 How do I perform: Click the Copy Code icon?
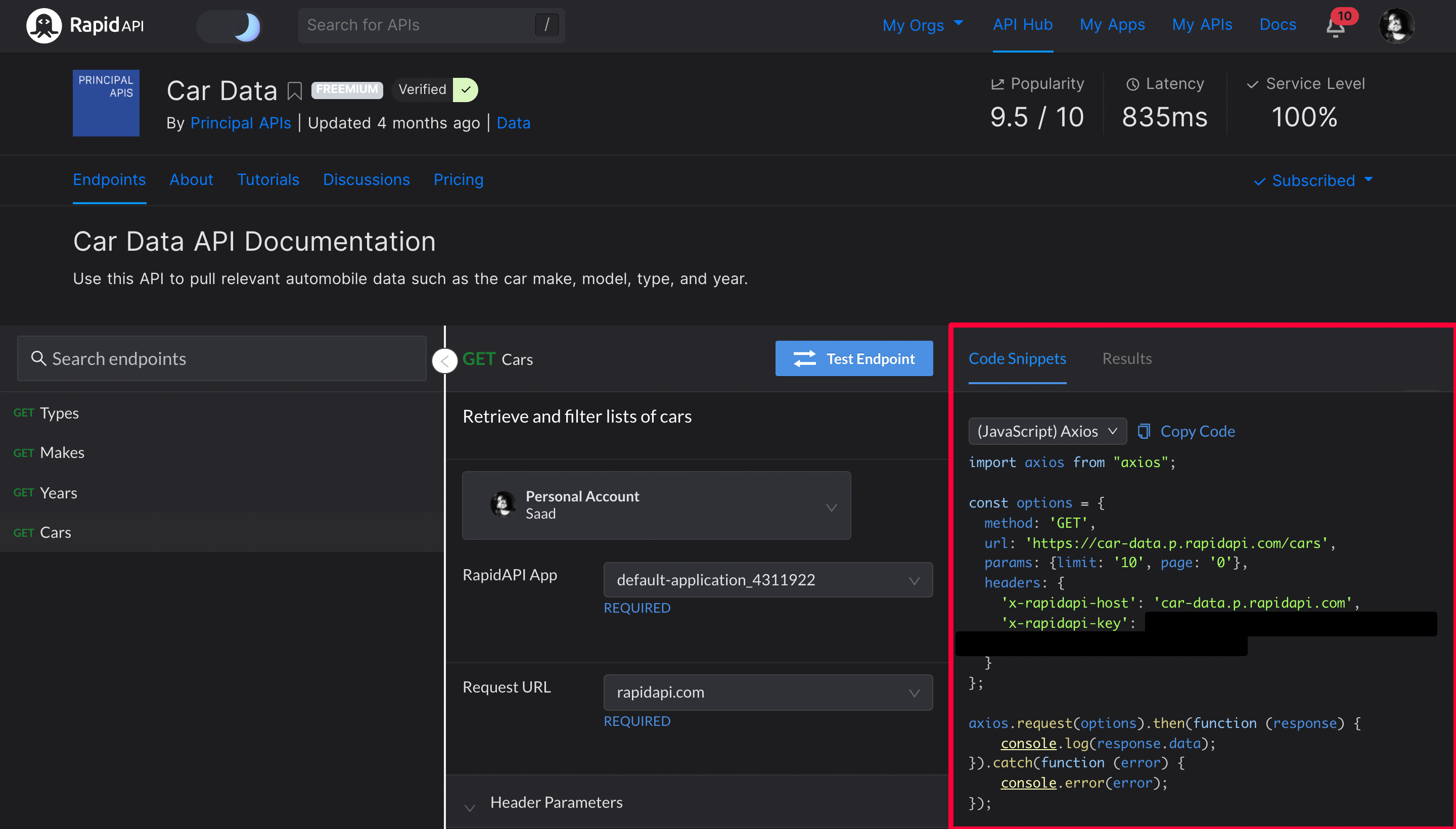[1144, 431]
